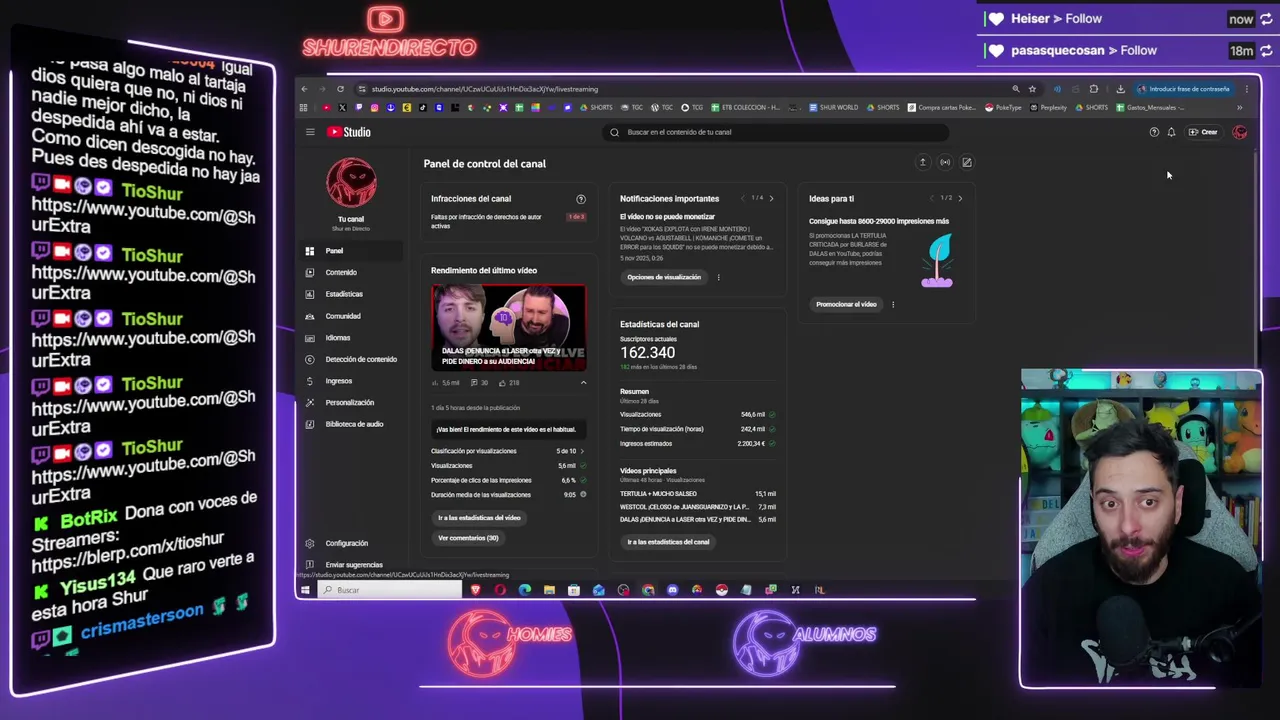Show previous important notification
This screenshot has height=720, width=1280.
coord(743,198)
